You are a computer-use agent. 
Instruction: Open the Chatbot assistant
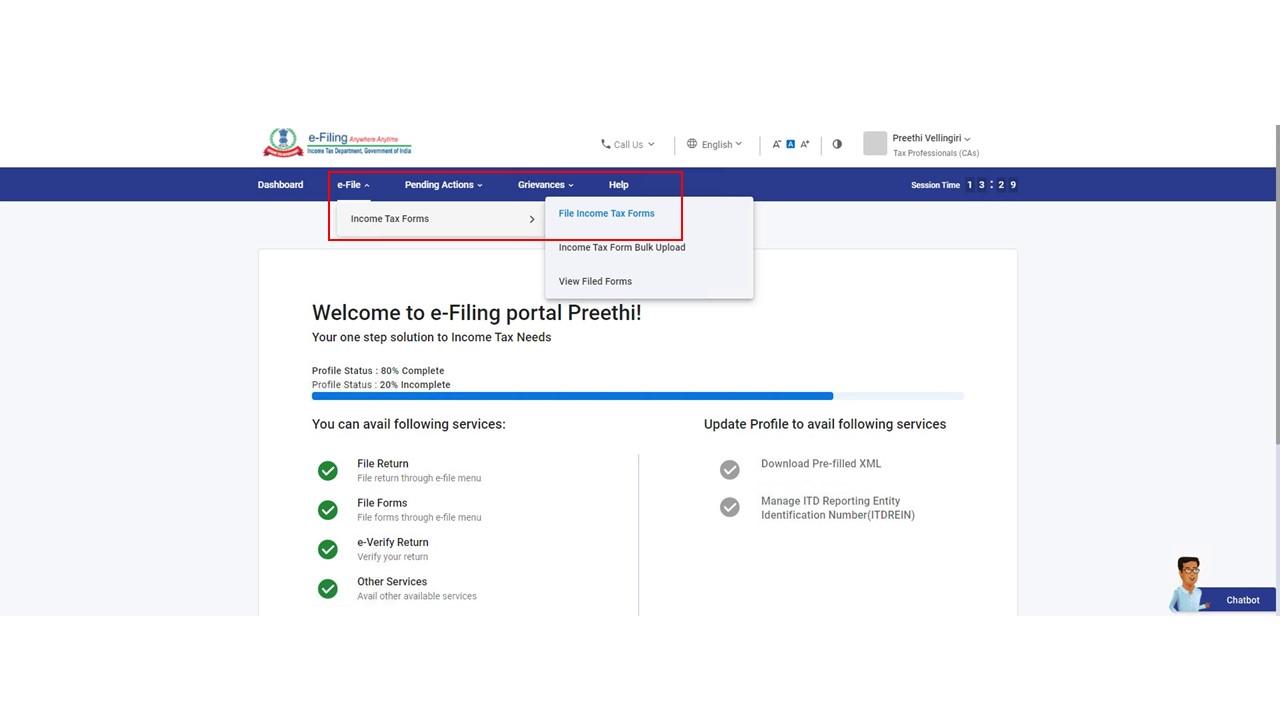click(x=1222, y=592)
